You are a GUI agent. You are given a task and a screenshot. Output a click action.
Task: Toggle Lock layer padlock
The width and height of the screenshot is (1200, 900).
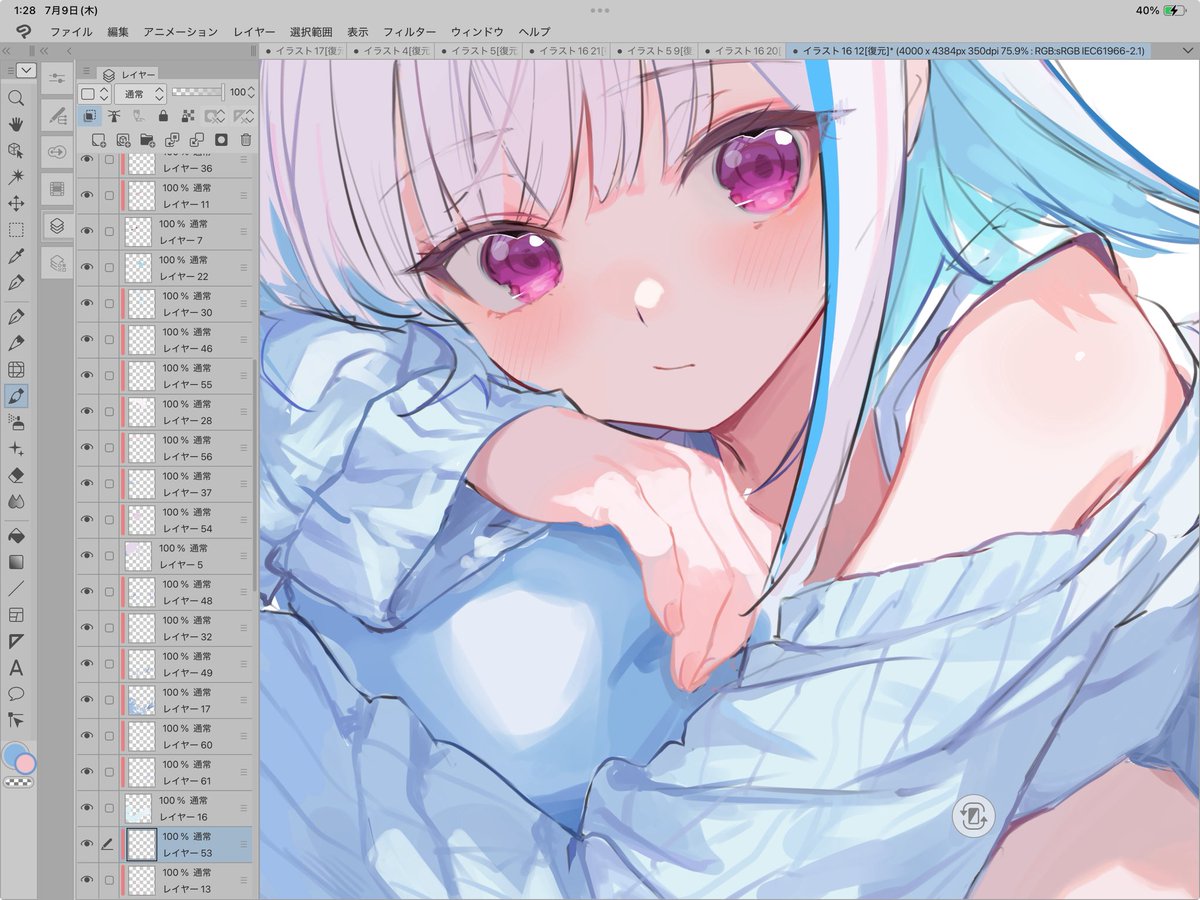[x=162, y=116]
